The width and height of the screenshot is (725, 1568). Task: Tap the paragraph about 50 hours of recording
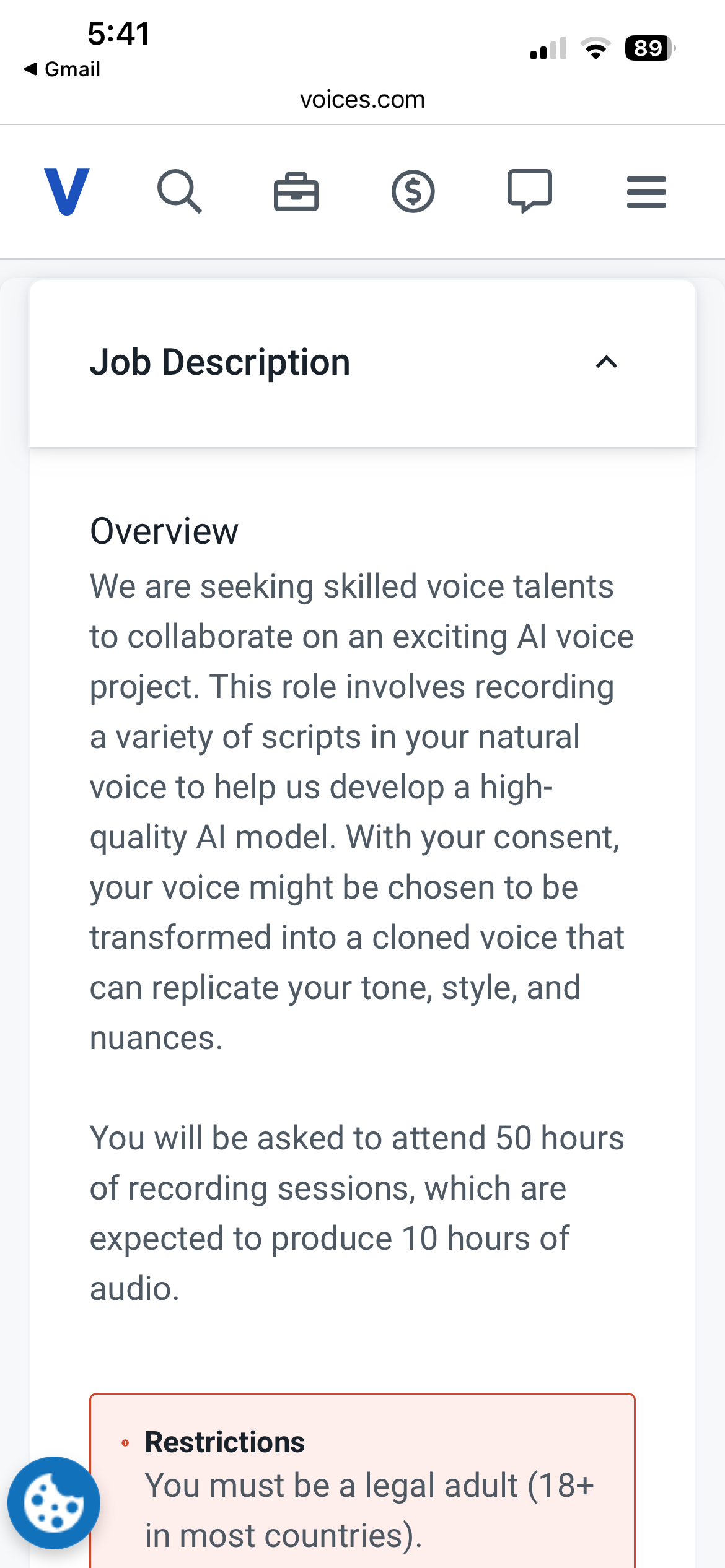coord(357,1214)
